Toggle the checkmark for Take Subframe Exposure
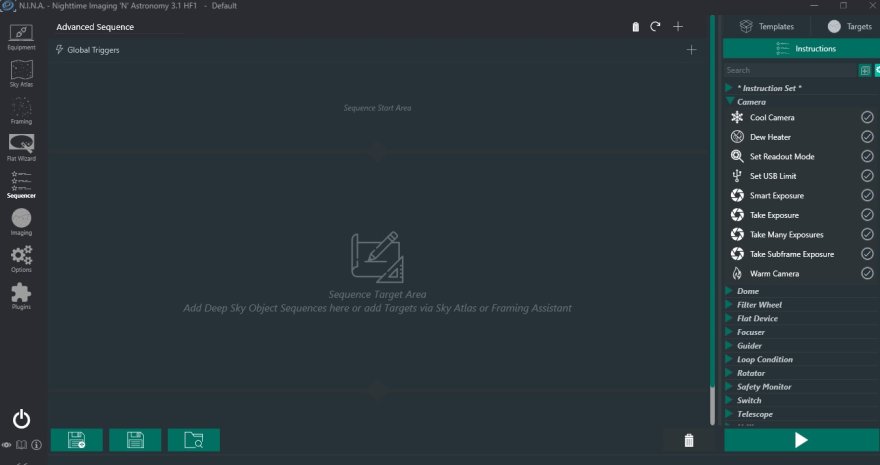880x465 pixels. tap(867, 254)
